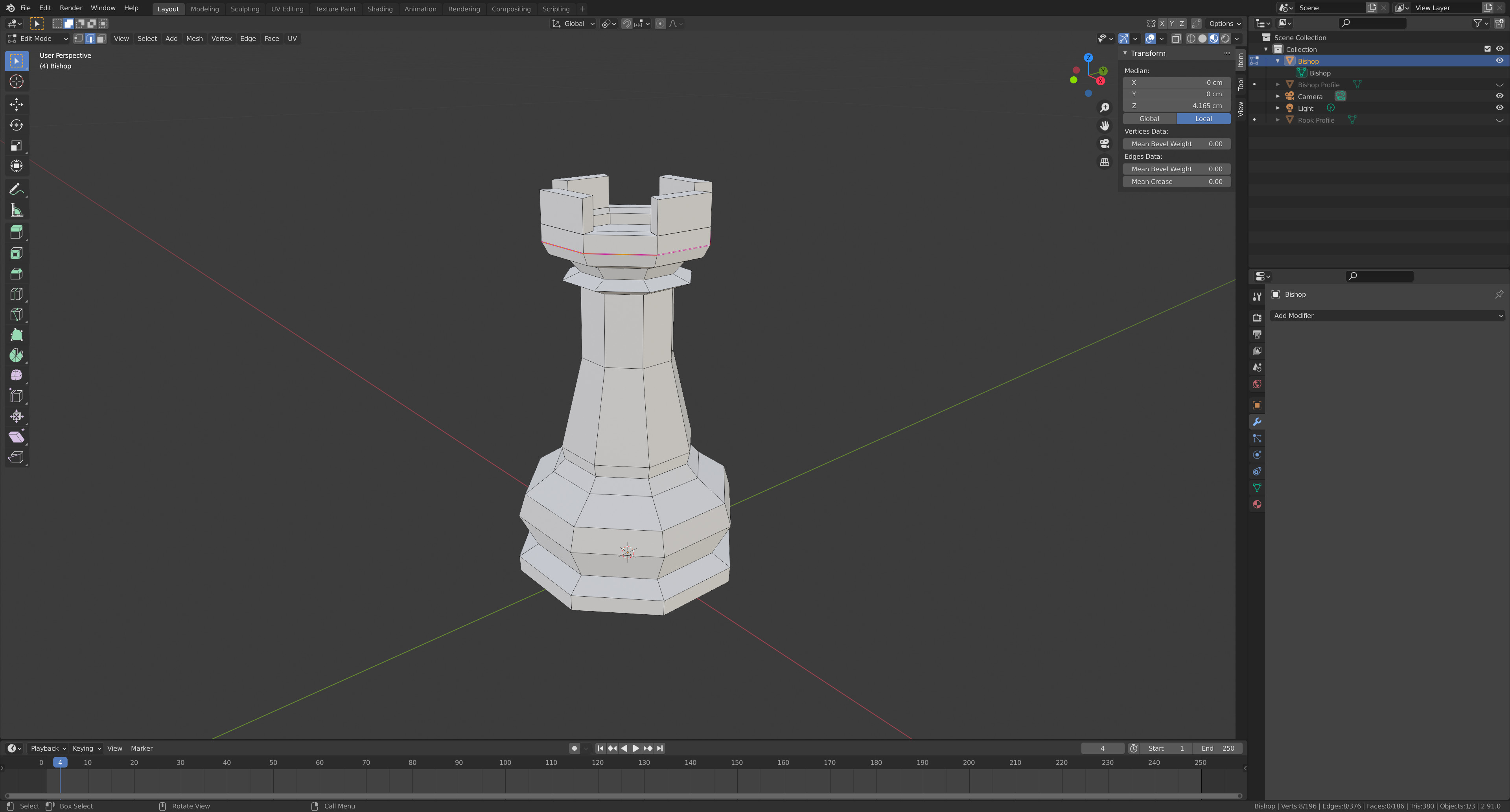
Task: Open the Material properties tab icon
Action: click(x=1257, y=504)
